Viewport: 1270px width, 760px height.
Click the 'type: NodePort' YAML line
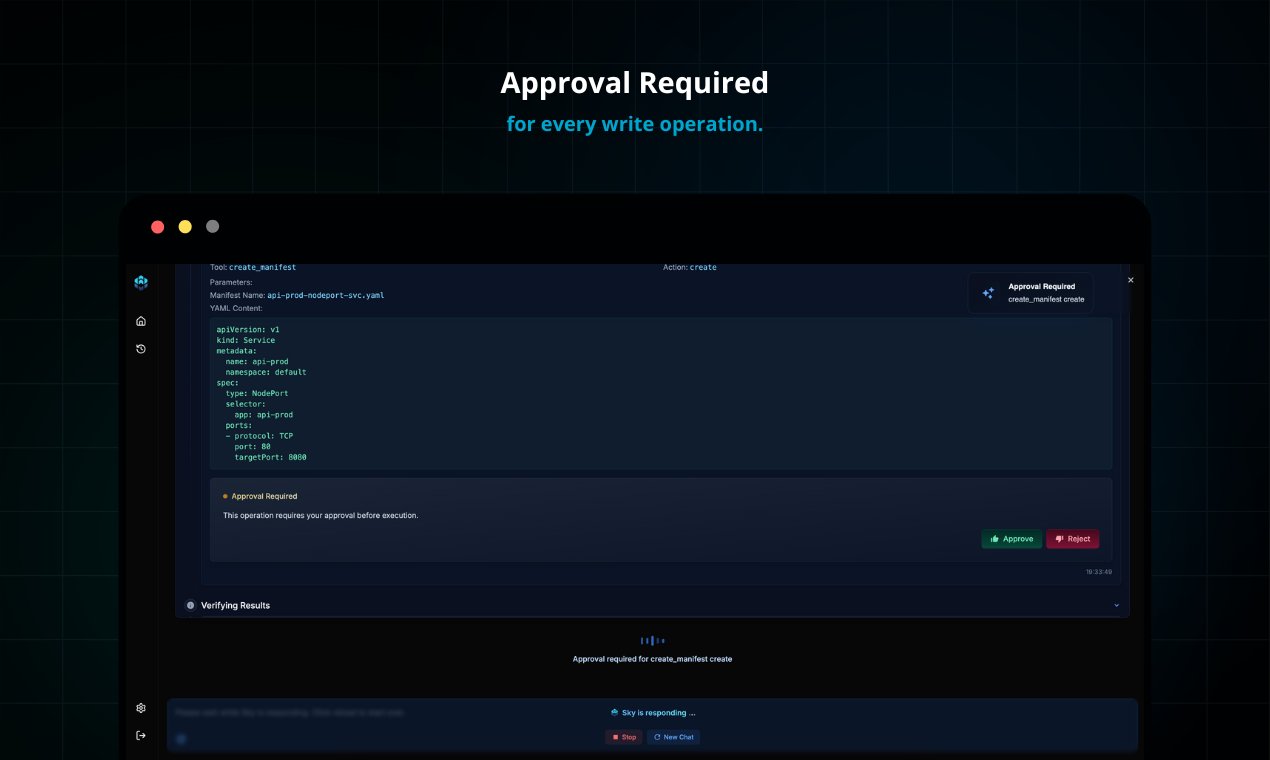[258, 393]
